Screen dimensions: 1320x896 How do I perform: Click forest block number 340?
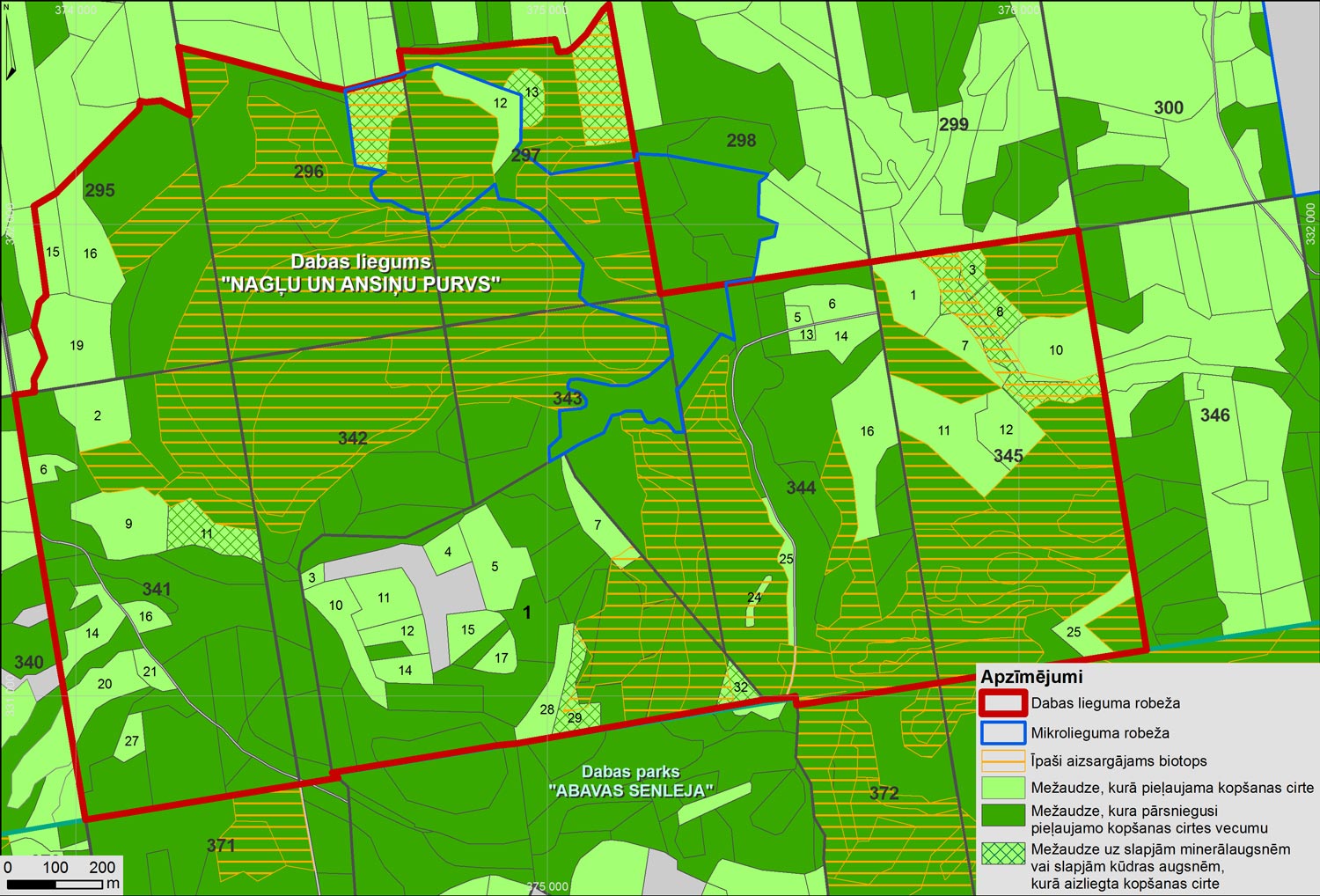pyautogui.click(x=28, y=662)
